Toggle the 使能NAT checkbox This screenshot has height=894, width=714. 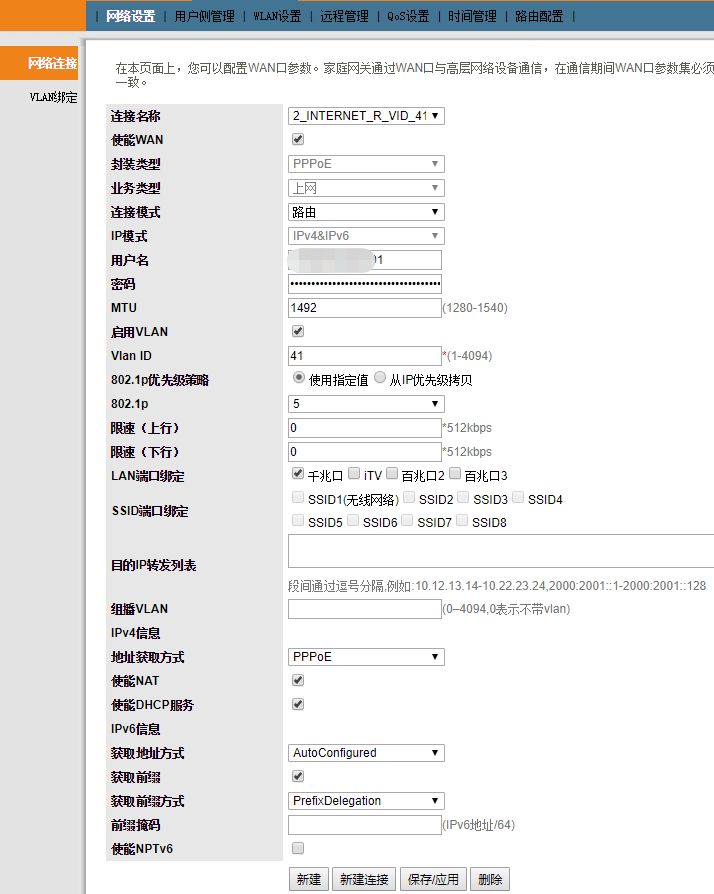coord(298,680)
